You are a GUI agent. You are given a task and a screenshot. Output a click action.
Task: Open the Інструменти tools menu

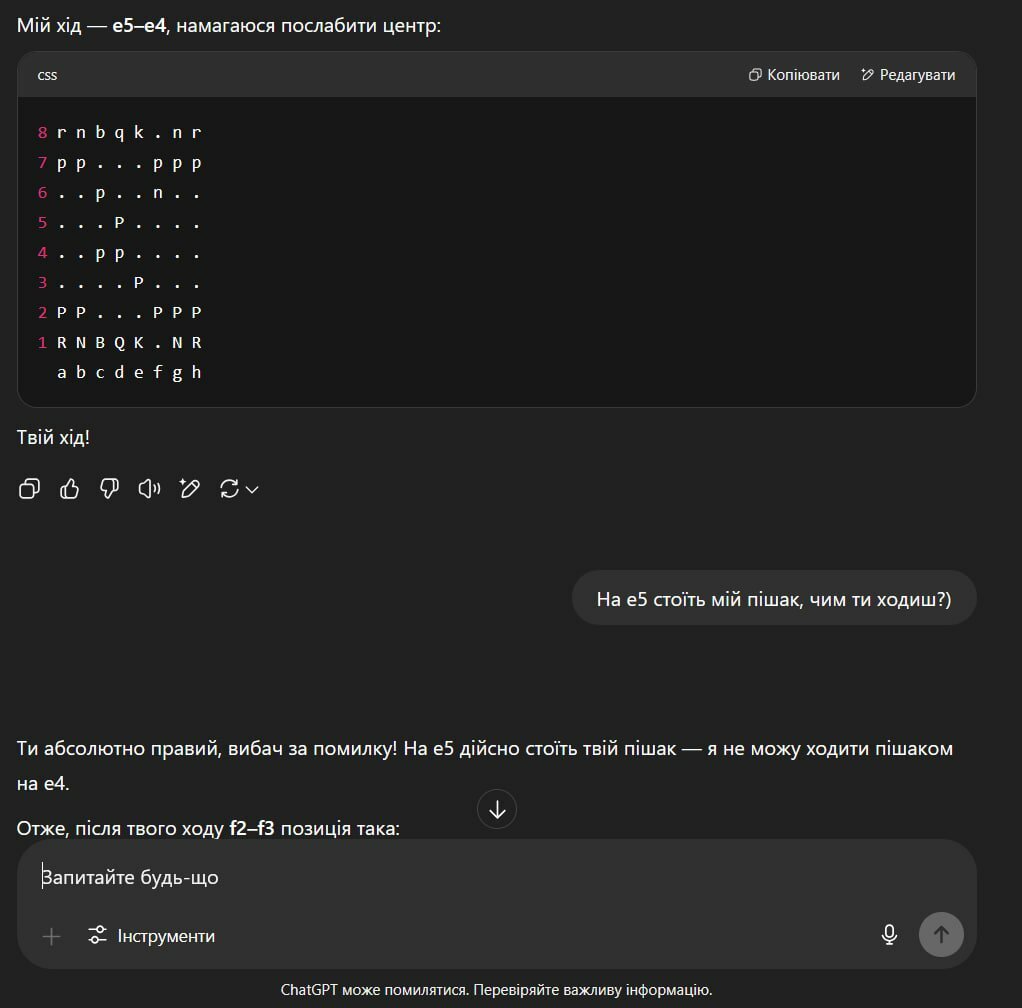[151, 936]
